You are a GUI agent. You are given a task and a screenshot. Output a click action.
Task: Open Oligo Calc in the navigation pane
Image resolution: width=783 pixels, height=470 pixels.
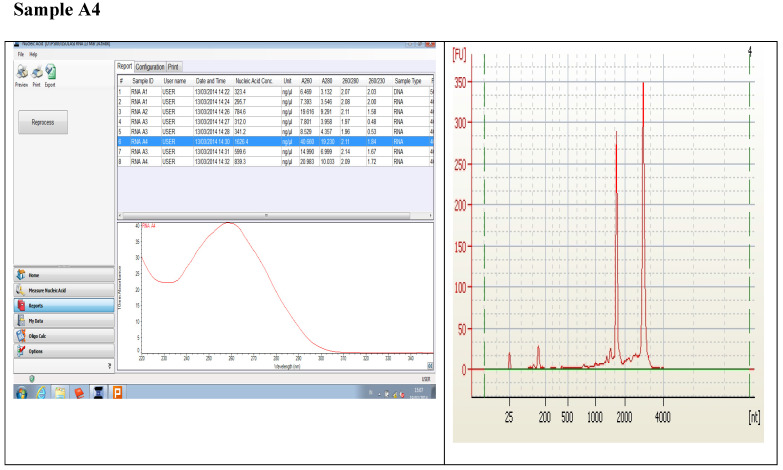[64, 336]
